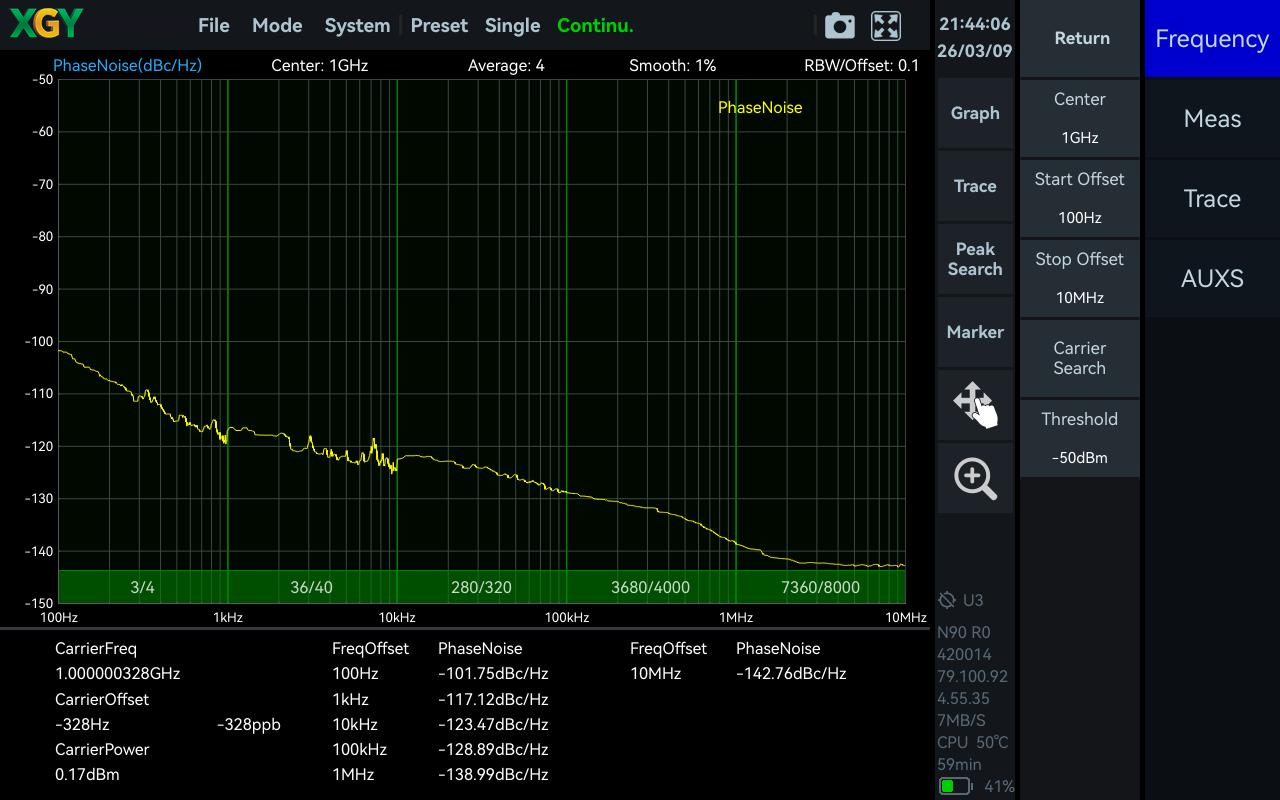Click the -123.47dBc/Hz phase noise value
Screen dimensions: 1280x800
point(493,724)
